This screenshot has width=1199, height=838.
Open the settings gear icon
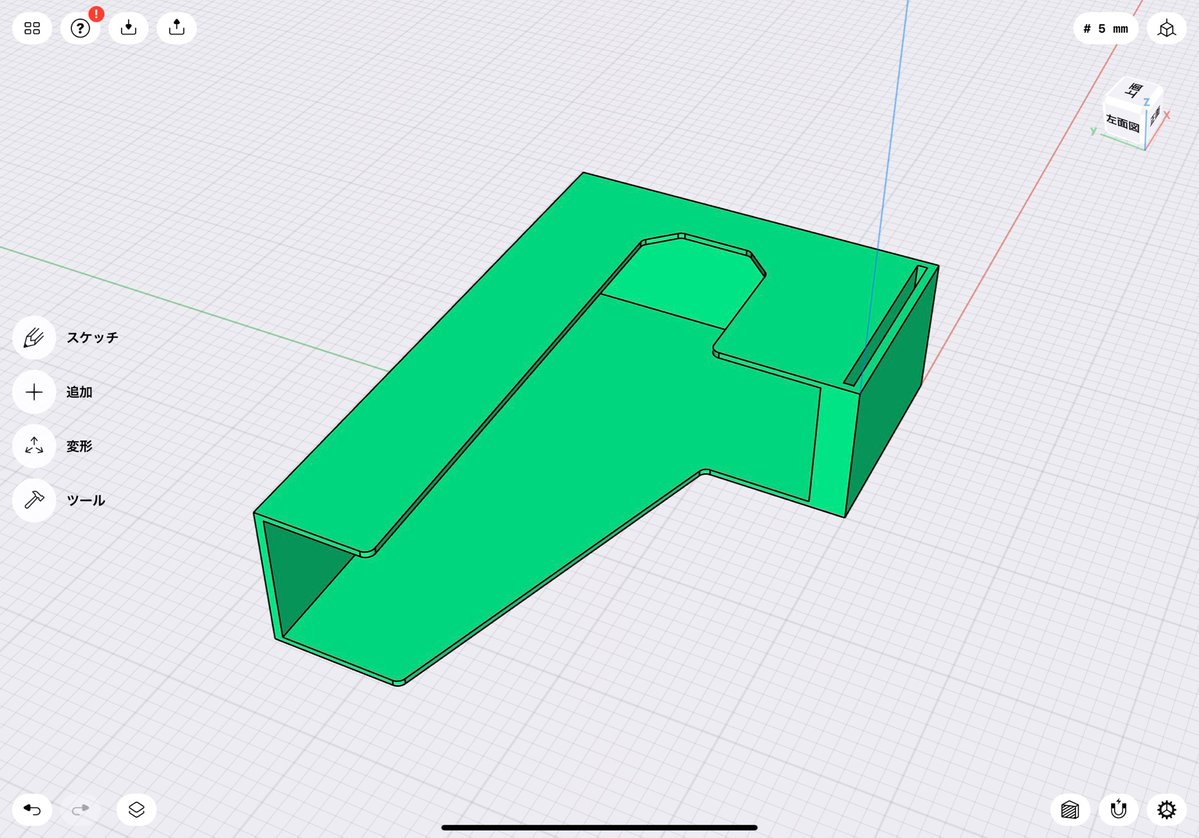point(1166,810)
